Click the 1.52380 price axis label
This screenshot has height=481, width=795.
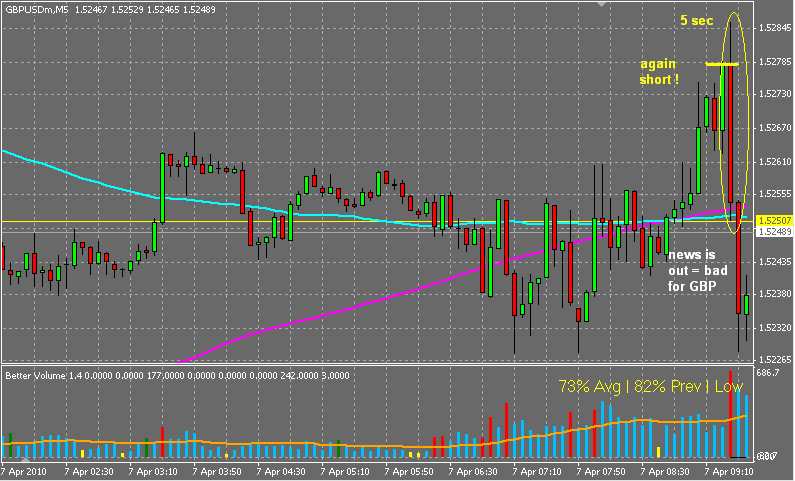774,293
